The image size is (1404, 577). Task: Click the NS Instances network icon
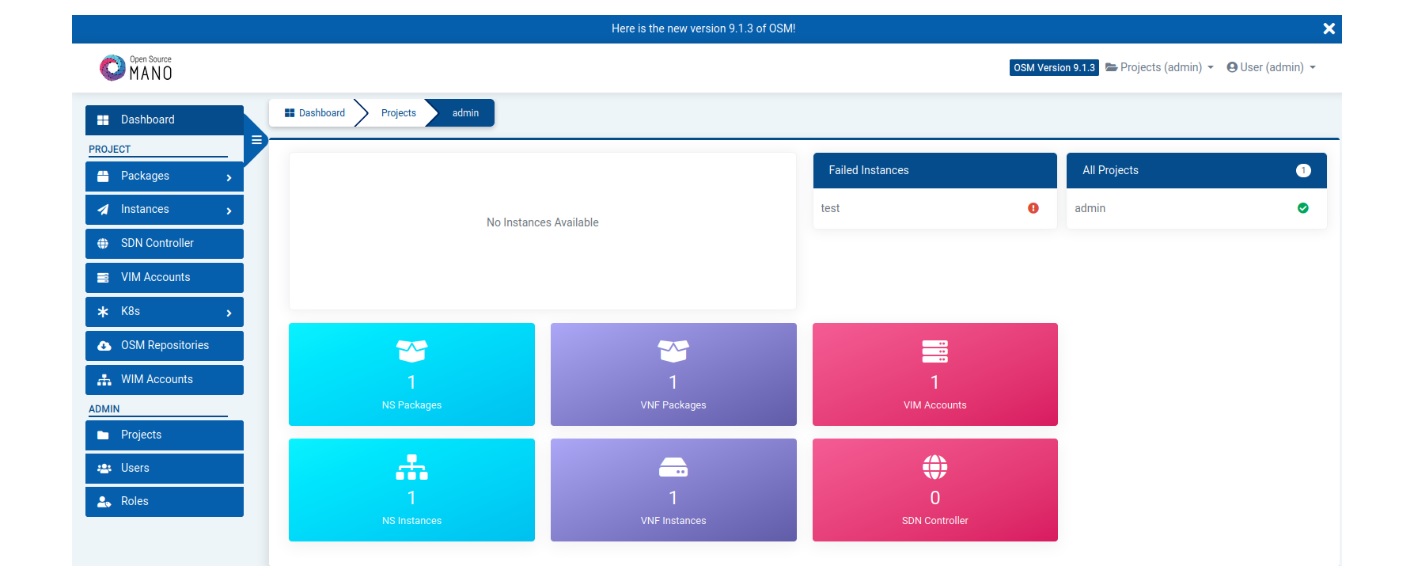tap(411, 467)
